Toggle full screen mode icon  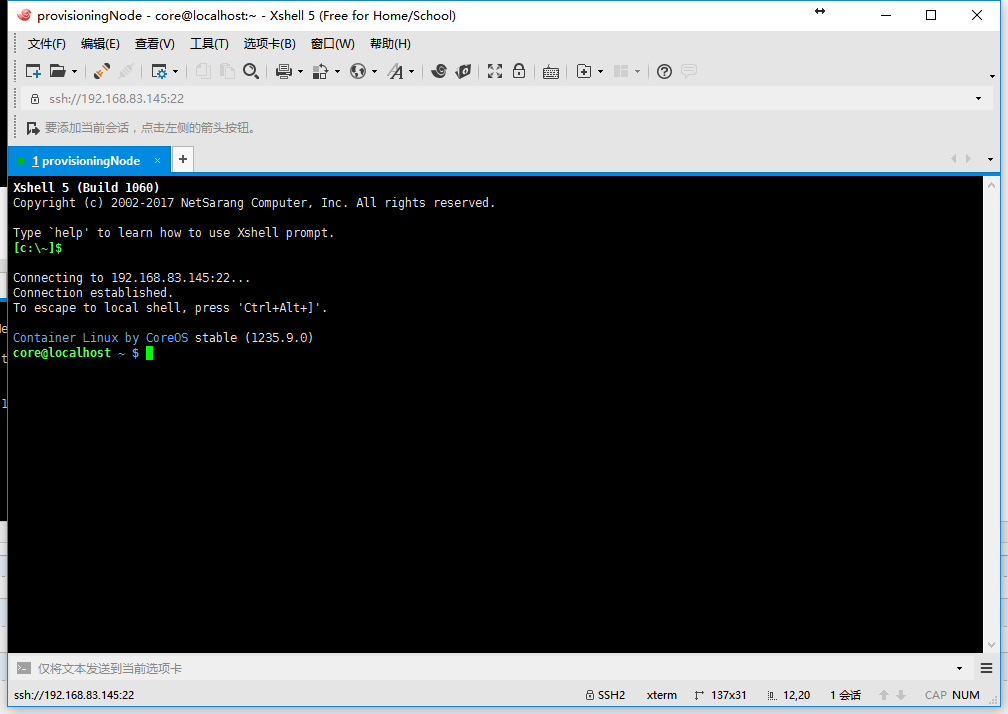495,71
